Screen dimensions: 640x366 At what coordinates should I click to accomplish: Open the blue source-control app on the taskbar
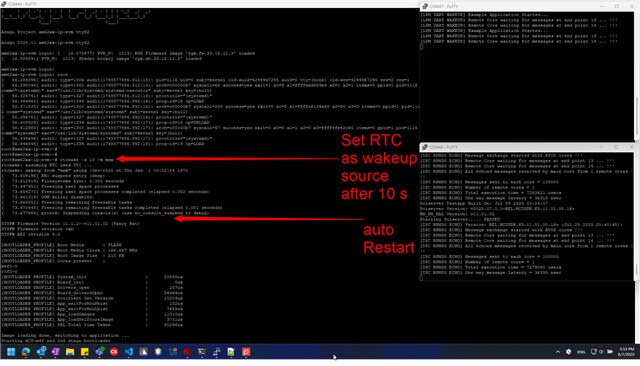pos(173,352)
